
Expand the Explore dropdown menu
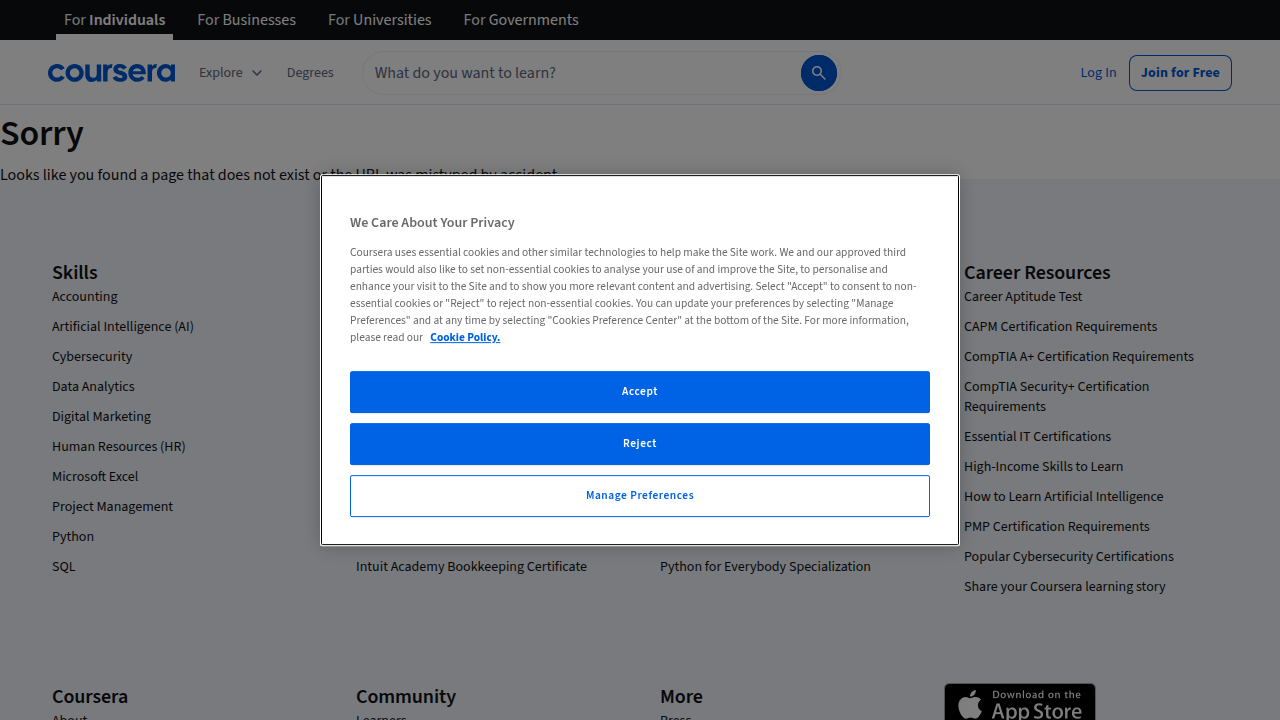pyautogui.click(x=230, y=73)
